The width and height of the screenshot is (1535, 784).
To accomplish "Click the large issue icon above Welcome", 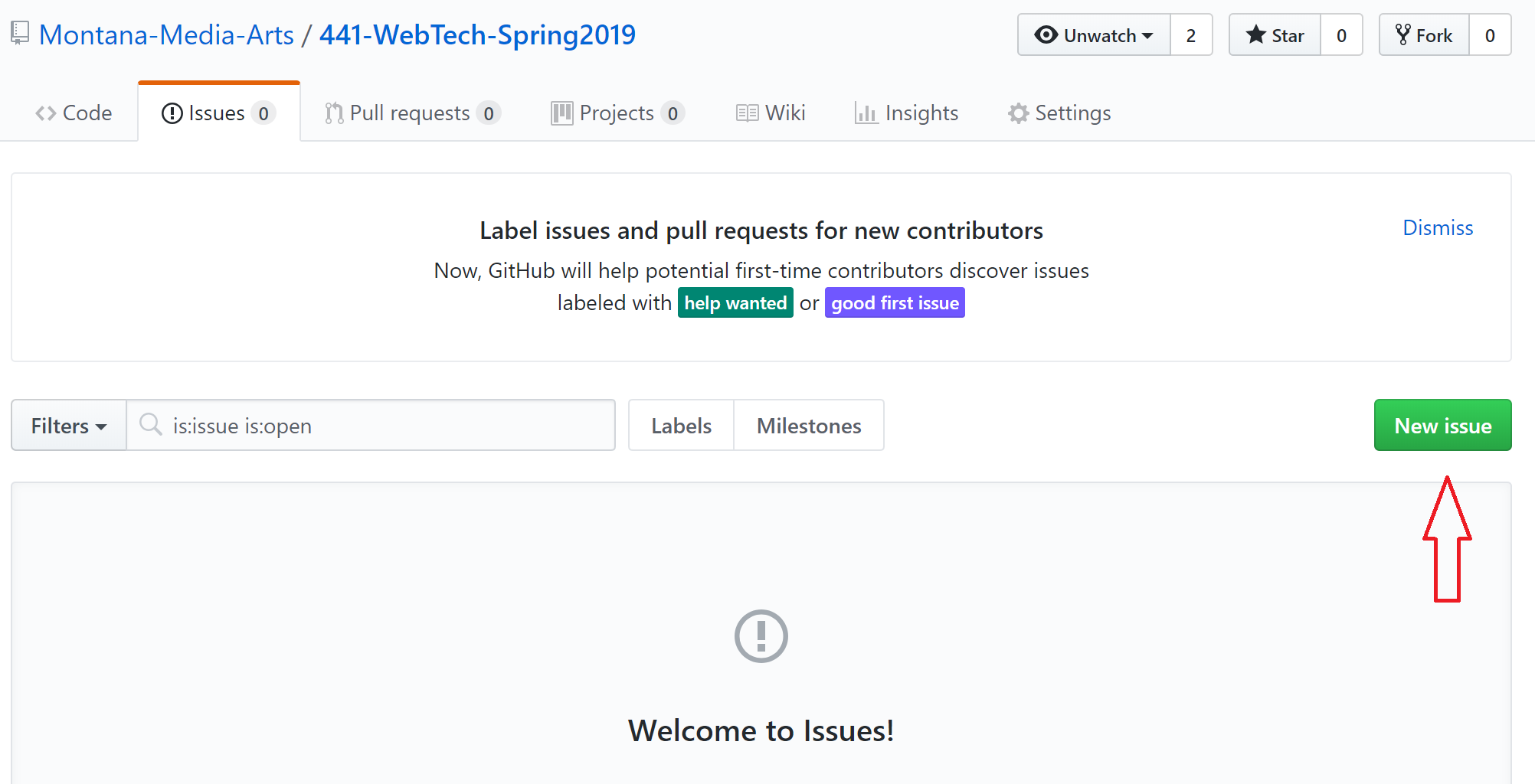I will [x=761, y=635].
